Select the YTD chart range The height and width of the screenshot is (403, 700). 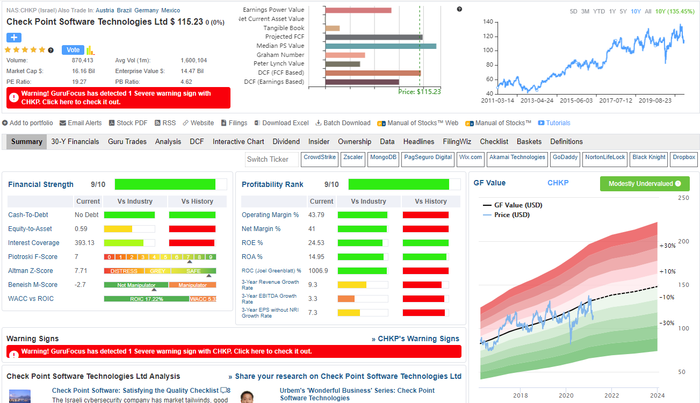(x=599, y=12)
